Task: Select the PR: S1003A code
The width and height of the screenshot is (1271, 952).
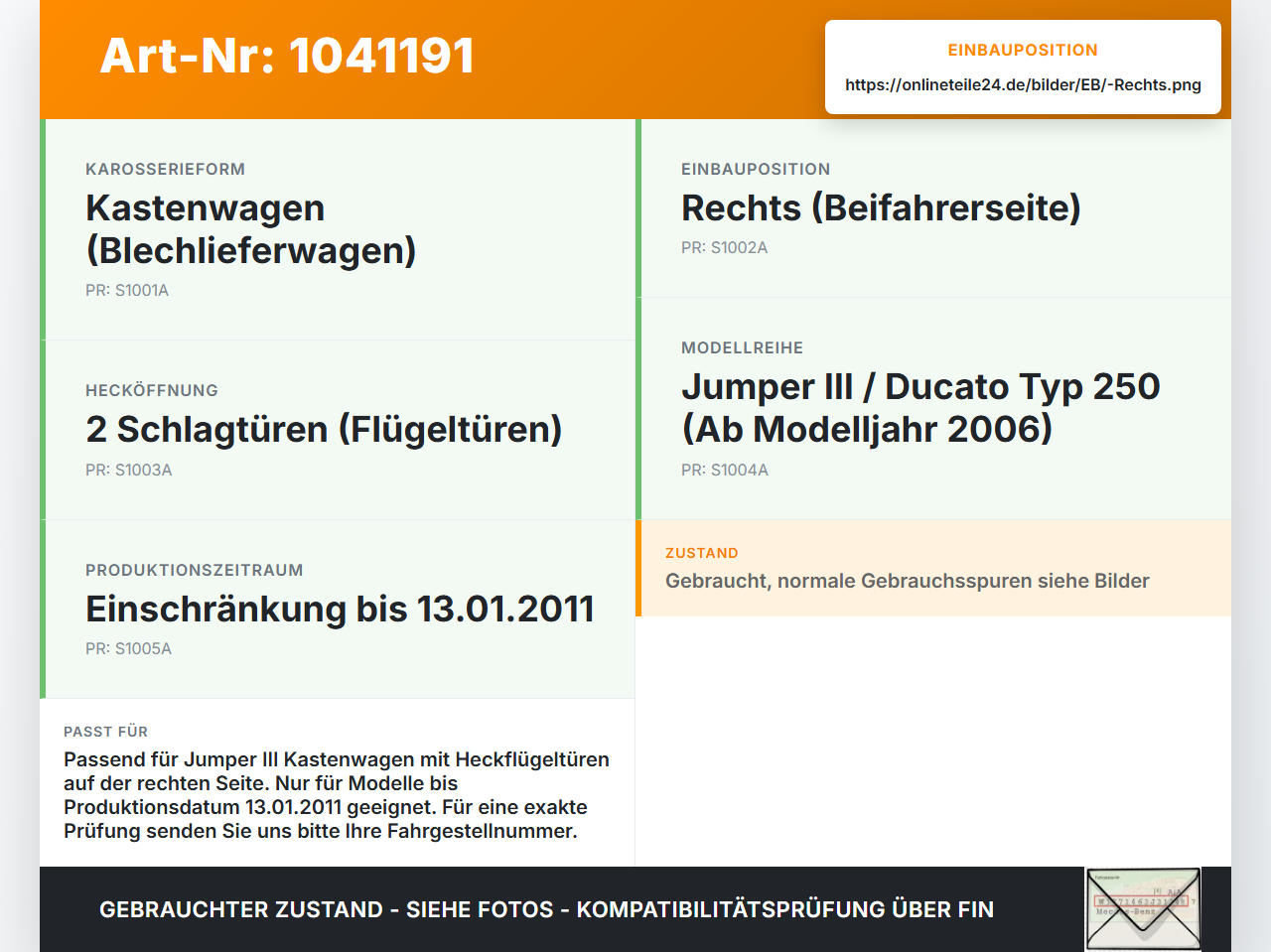Action: coord(128,471)
